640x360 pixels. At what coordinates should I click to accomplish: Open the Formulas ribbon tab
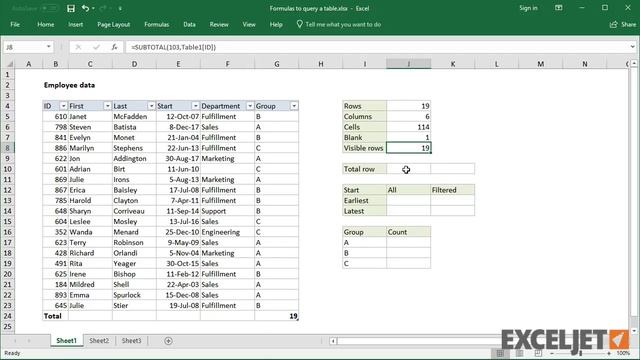(156, 24)
